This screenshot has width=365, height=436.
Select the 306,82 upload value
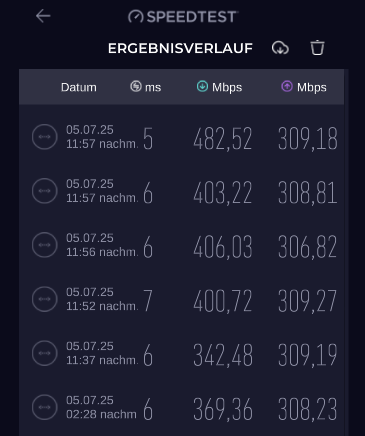coord(307,247)
